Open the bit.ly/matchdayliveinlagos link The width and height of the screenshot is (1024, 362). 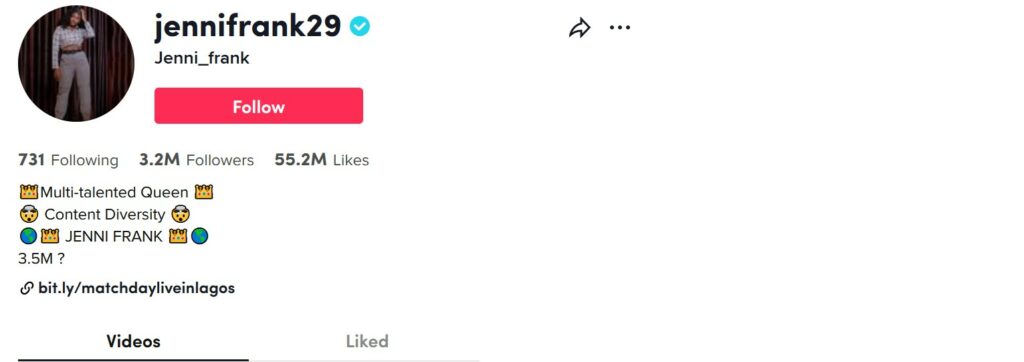coord(136,288)
